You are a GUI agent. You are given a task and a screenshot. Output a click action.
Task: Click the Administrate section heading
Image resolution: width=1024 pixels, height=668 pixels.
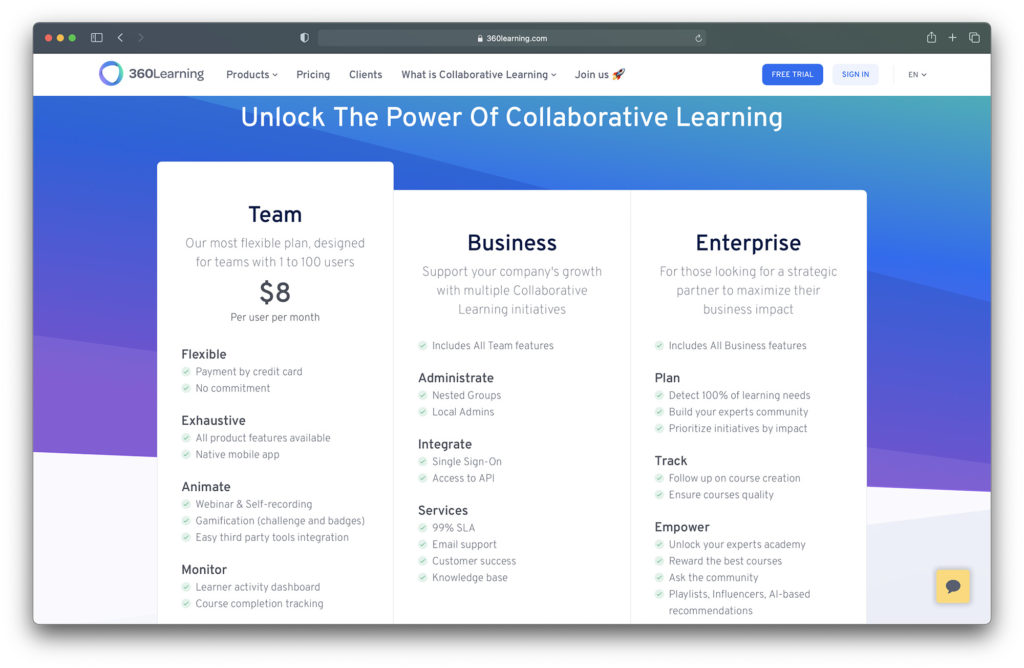[456, 377]
